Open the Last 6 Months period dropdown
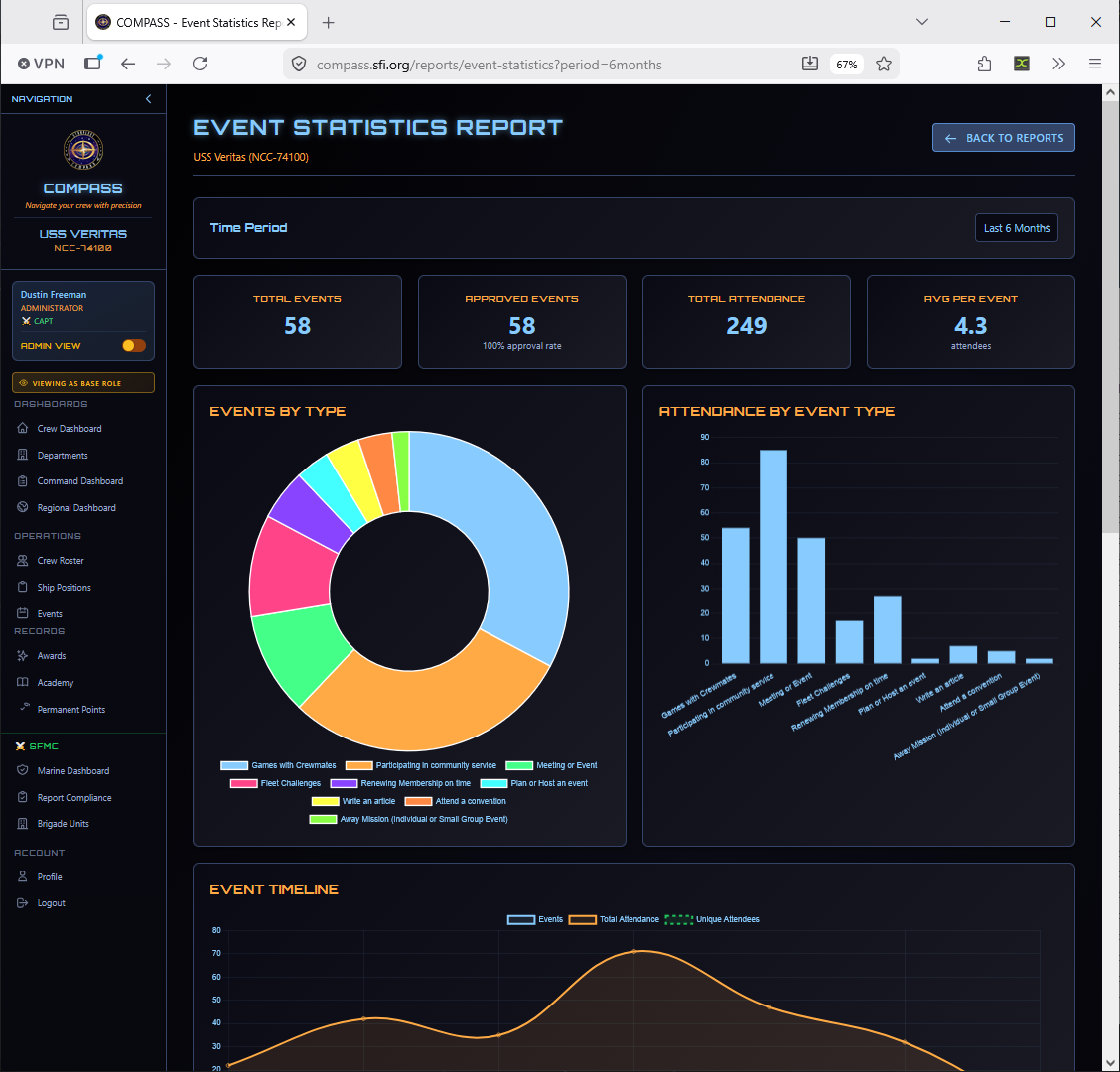The width and height of the screenshot is (1120, 1072). click(1016, 228)
